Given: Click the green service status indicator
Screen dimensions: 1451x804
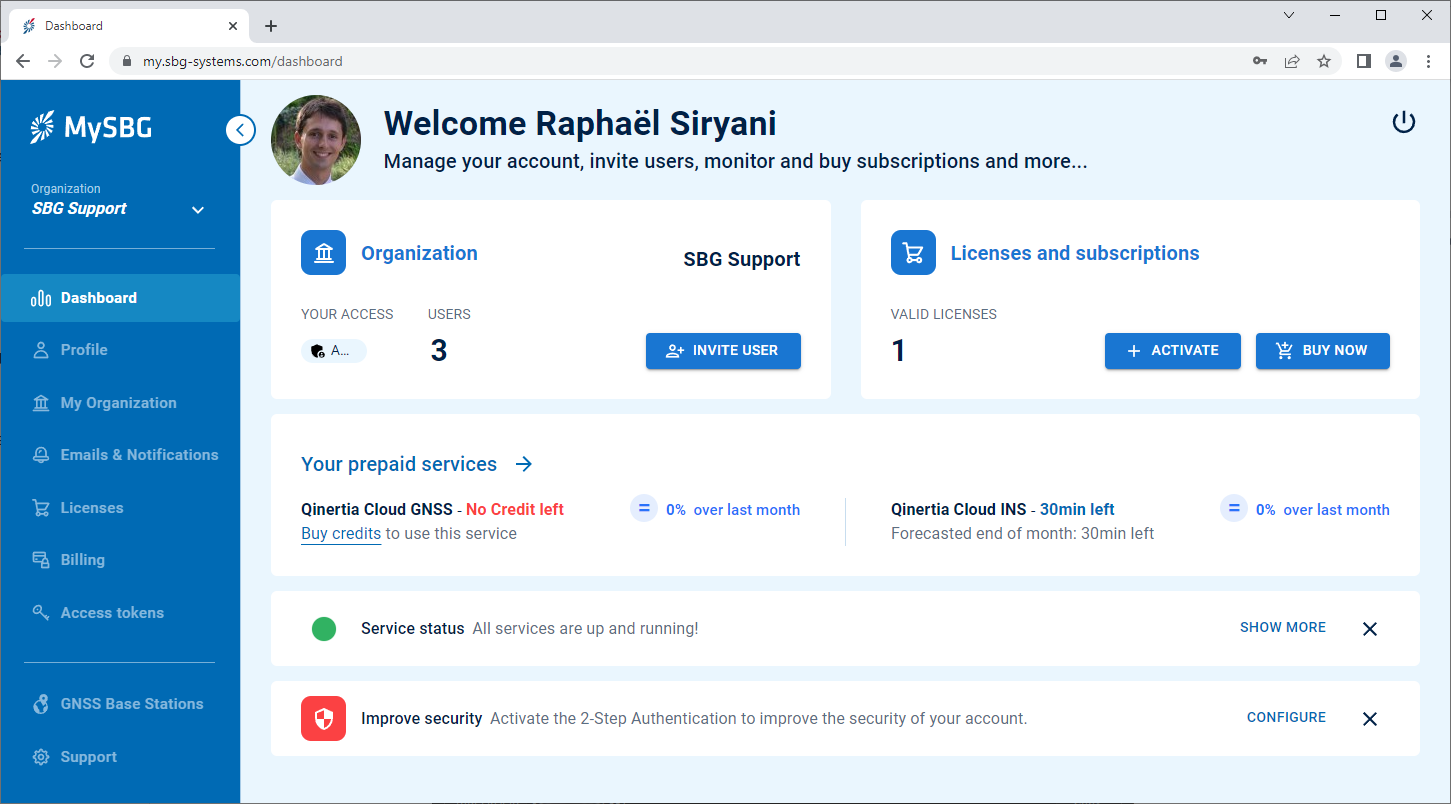Looking at the screenshot, I should (323, 629).
